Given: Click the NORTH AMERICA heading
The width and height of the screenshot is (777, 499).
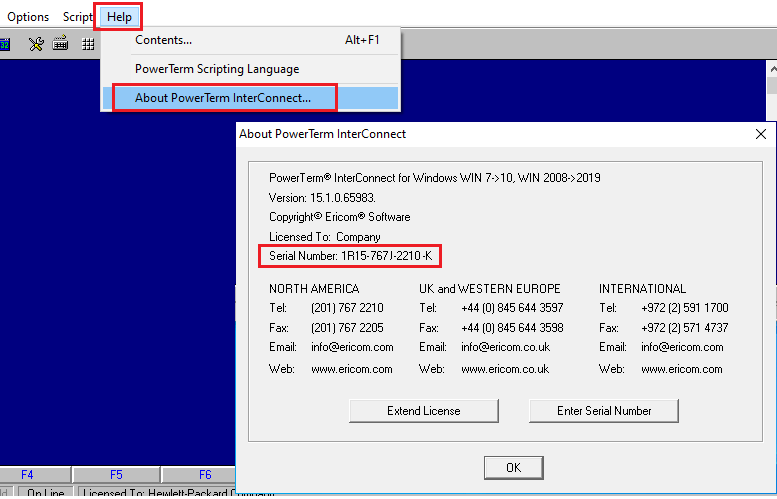Looking at the screenshot, I should (x=314, y=288).
